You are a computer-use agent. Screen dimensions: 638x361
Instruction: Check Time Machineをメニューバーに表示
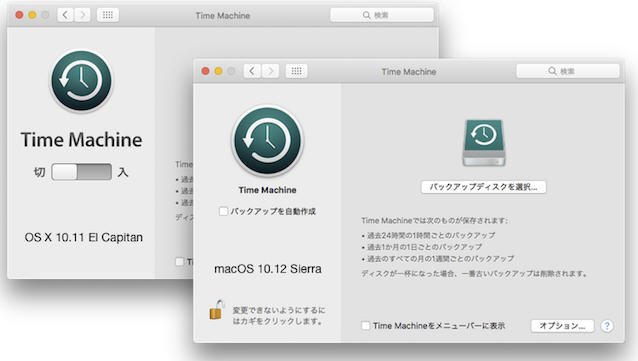(365, 326)
